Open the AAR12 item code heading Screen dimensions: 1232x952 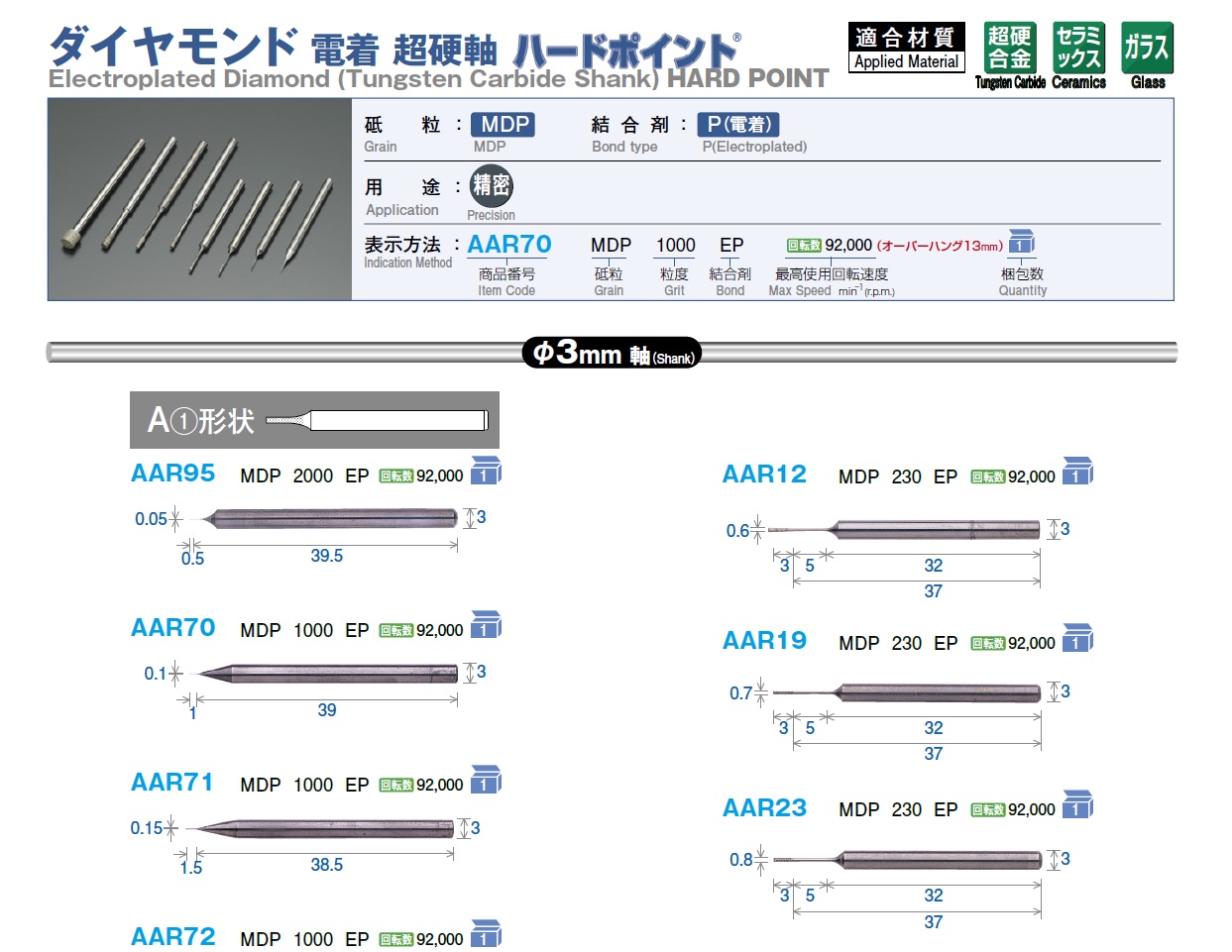pos(764,475)
